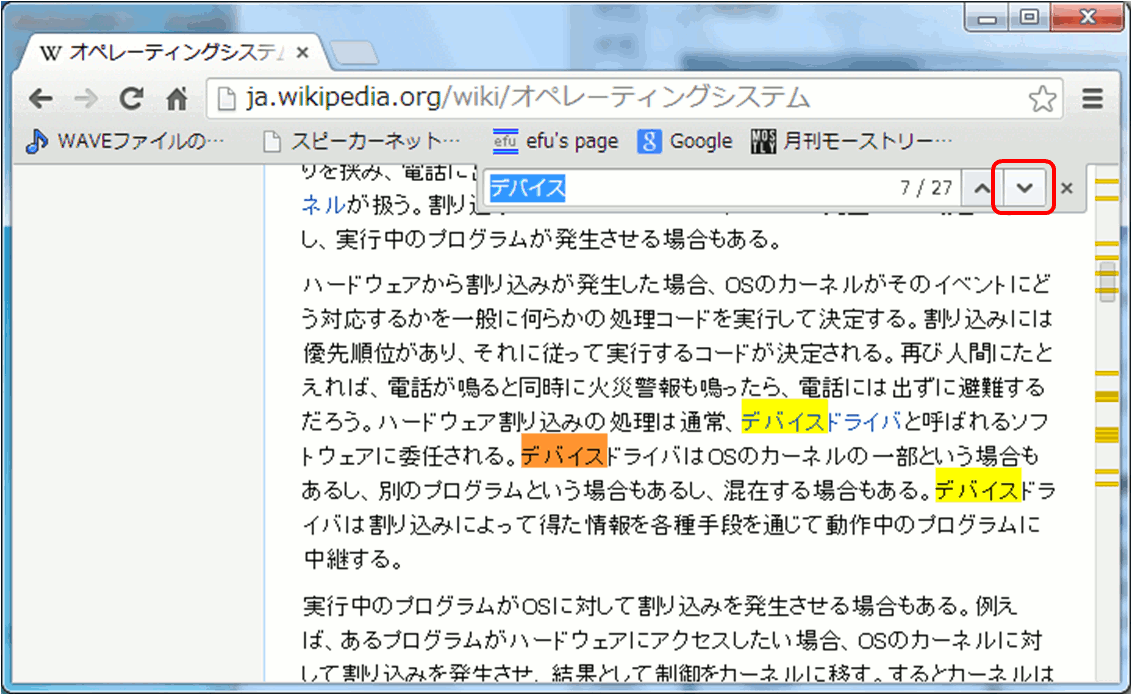This screenshot has width=1132, height=695.
Task: Go to the Home page
Action: tap(177, 98)
